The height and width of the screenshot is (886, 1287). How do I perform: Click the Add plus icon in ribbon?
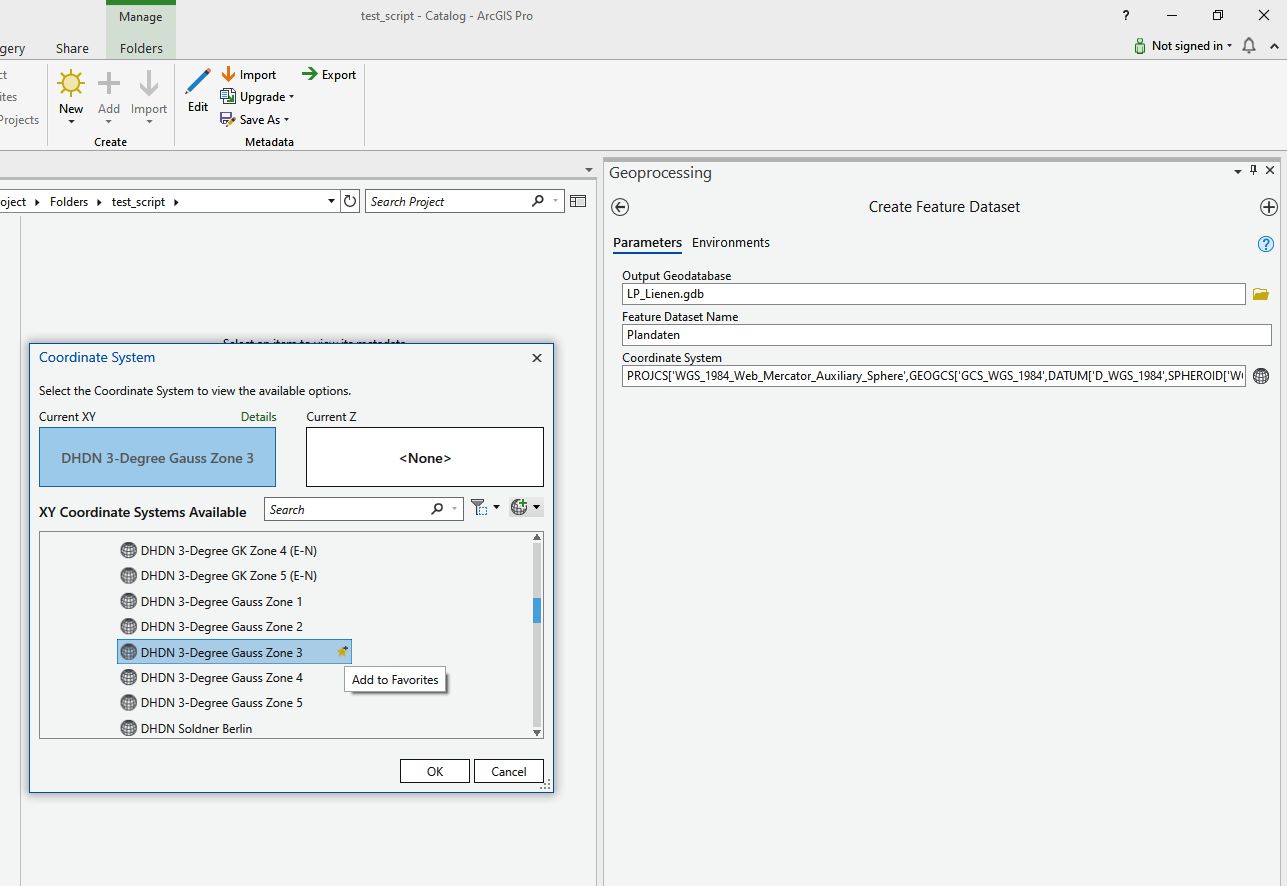109,83
